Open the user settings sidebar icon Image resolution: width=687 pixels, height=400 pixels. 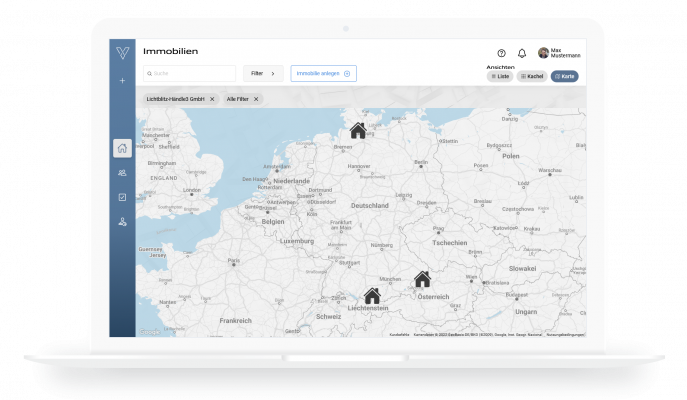coord(122,222)
